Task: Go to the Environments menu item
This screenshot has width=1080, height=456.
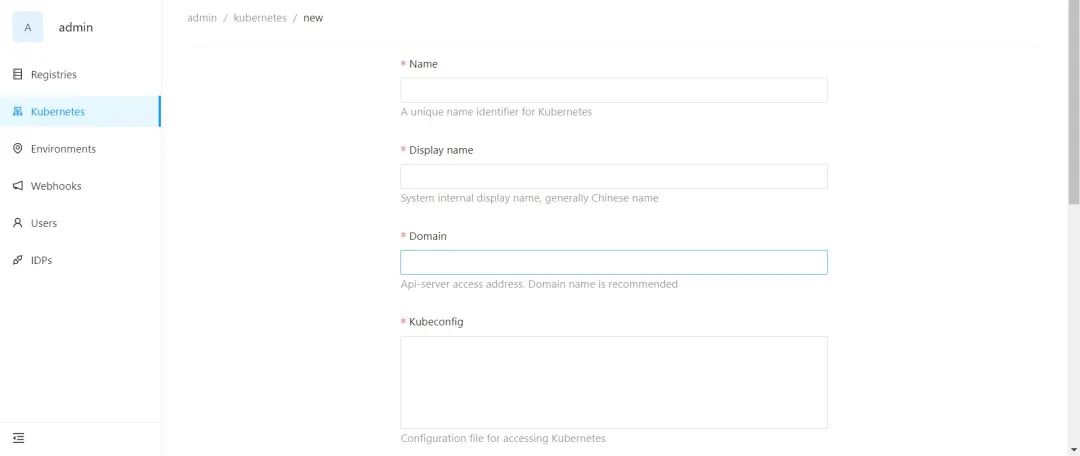Action: 63,149
